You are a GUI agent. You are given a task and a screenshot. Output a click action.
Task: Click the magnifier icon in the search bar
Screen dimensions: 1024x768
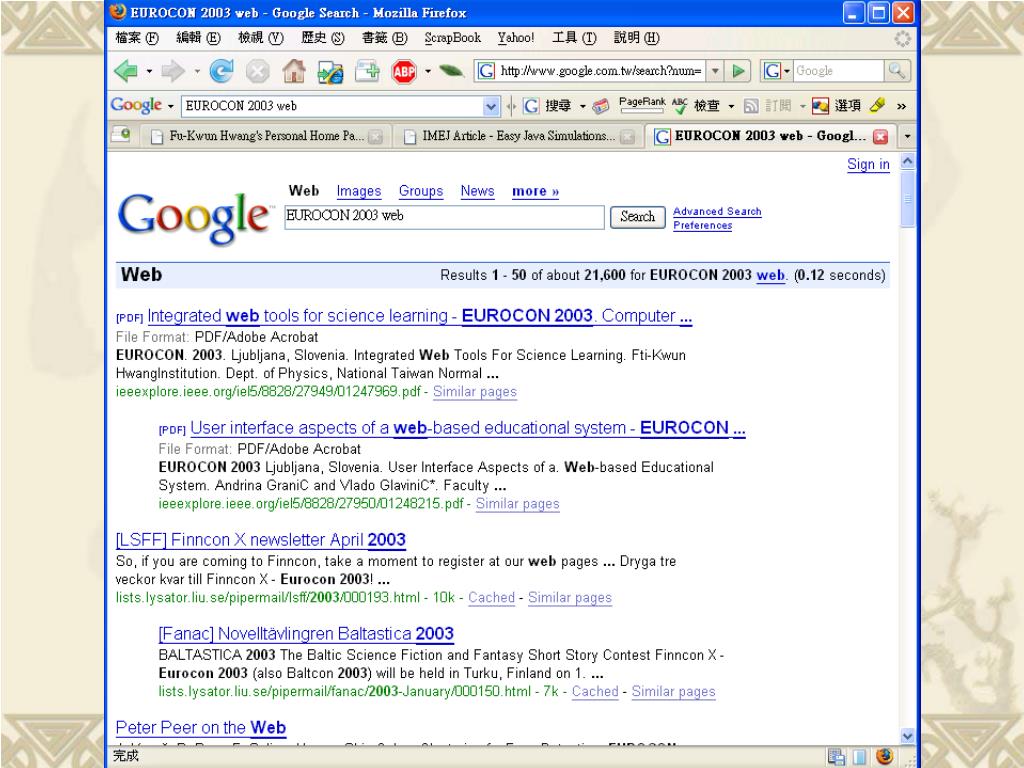pyautogui.click(x=897, y=71)
